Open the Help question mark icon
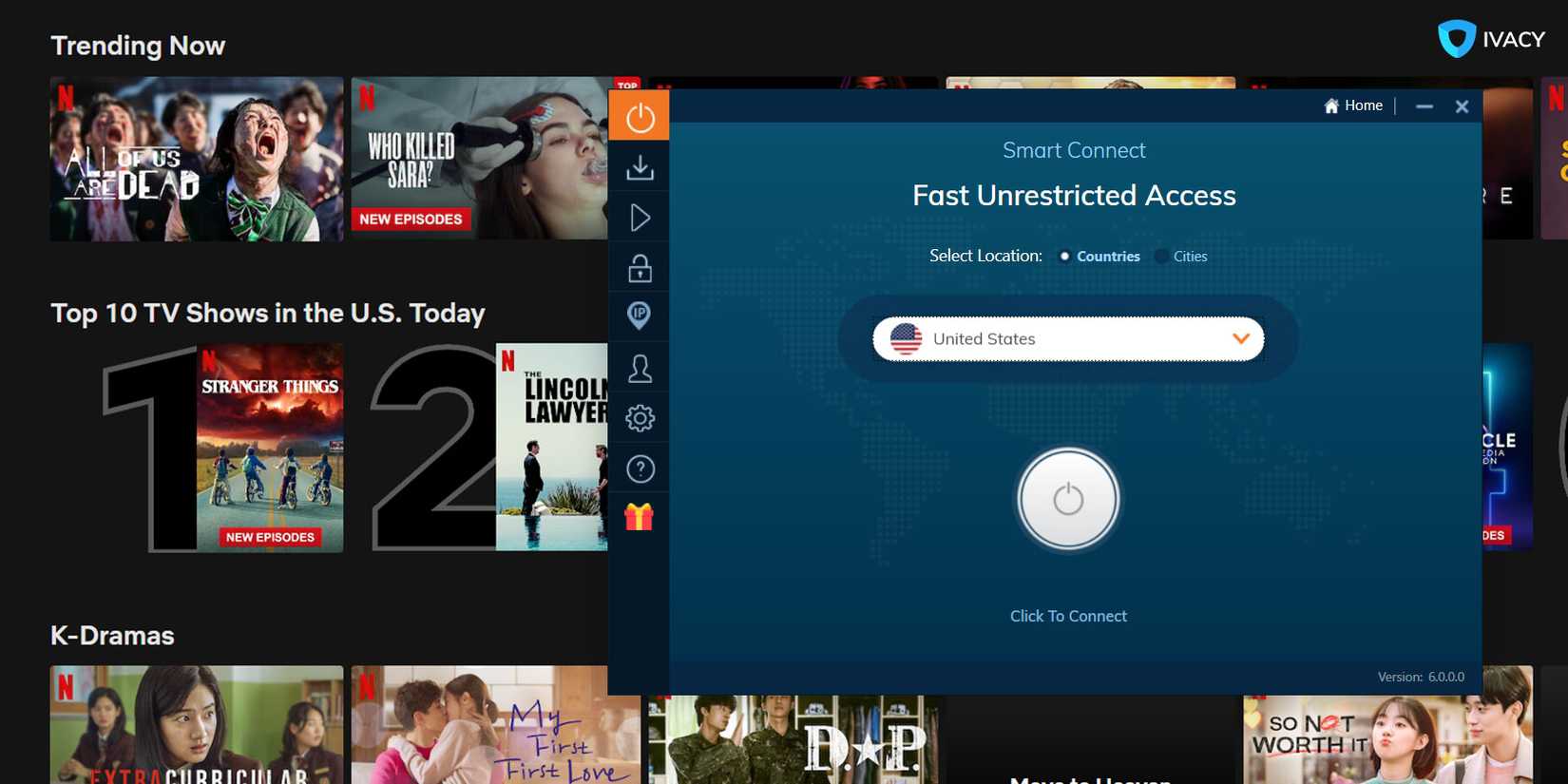 (x=640, y=468)
